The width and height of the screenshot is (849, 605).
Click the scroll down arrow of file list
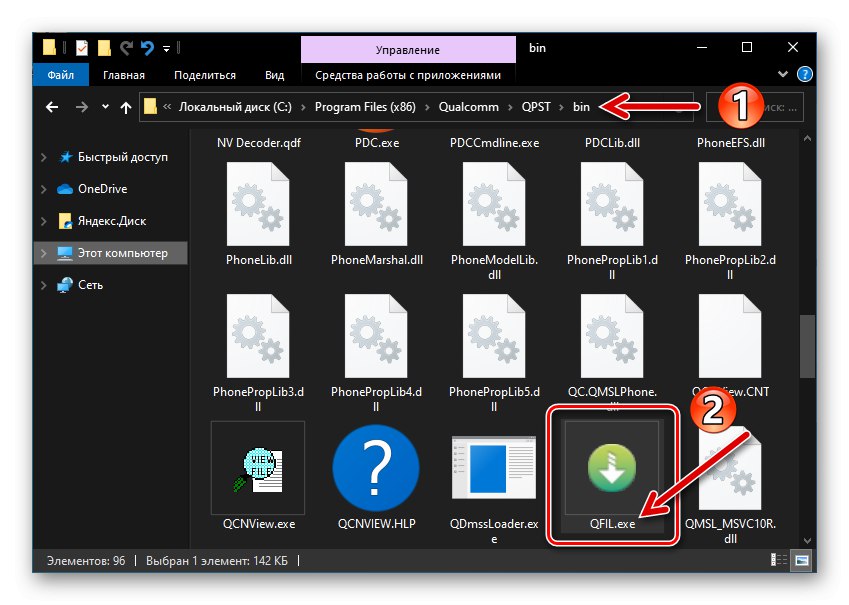point(807,540)
